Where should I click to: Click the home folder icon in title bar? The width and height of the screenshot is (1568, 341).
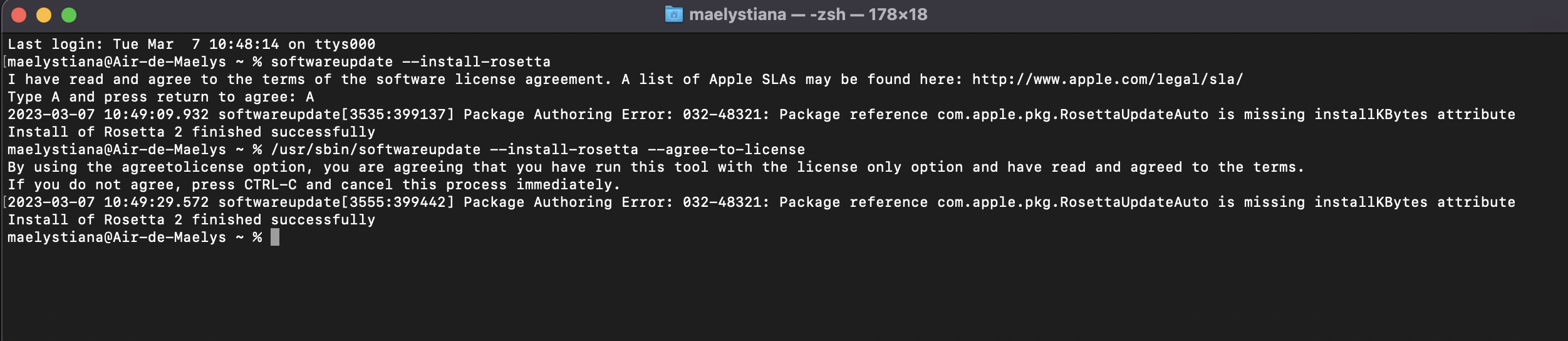coord(673,14)
